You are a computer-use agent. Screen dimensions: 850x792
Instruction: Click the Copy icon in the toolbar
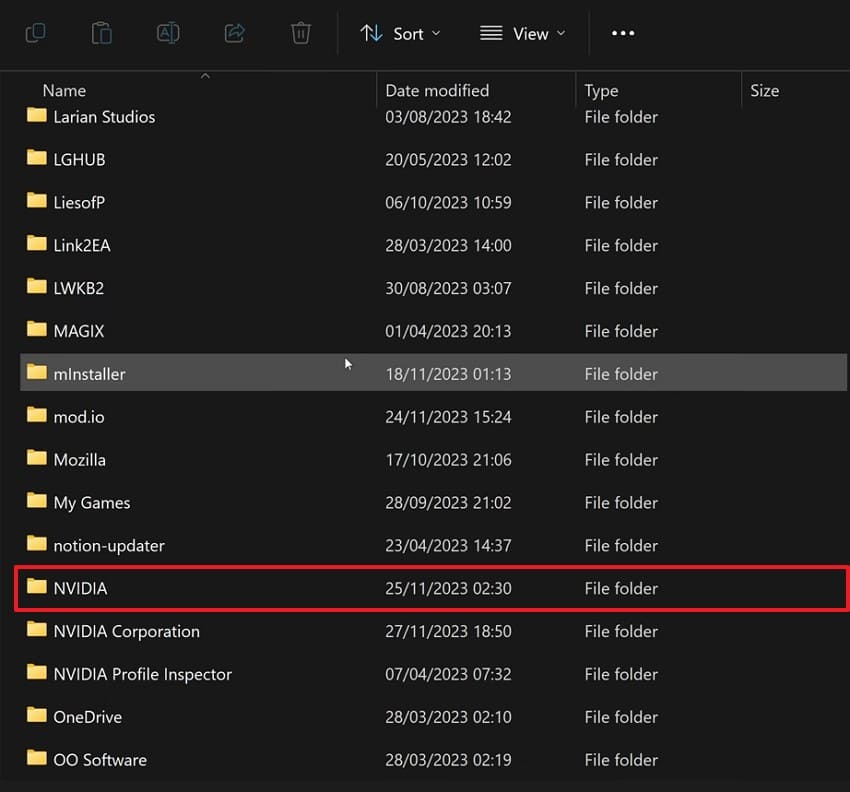click(x=36, y=33)
